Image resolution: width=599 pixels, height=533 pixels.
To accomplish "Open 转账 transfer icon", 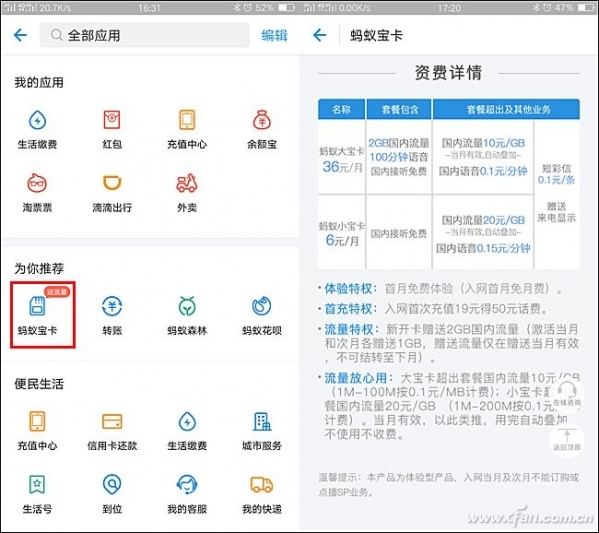I will [x=112, y=315].
